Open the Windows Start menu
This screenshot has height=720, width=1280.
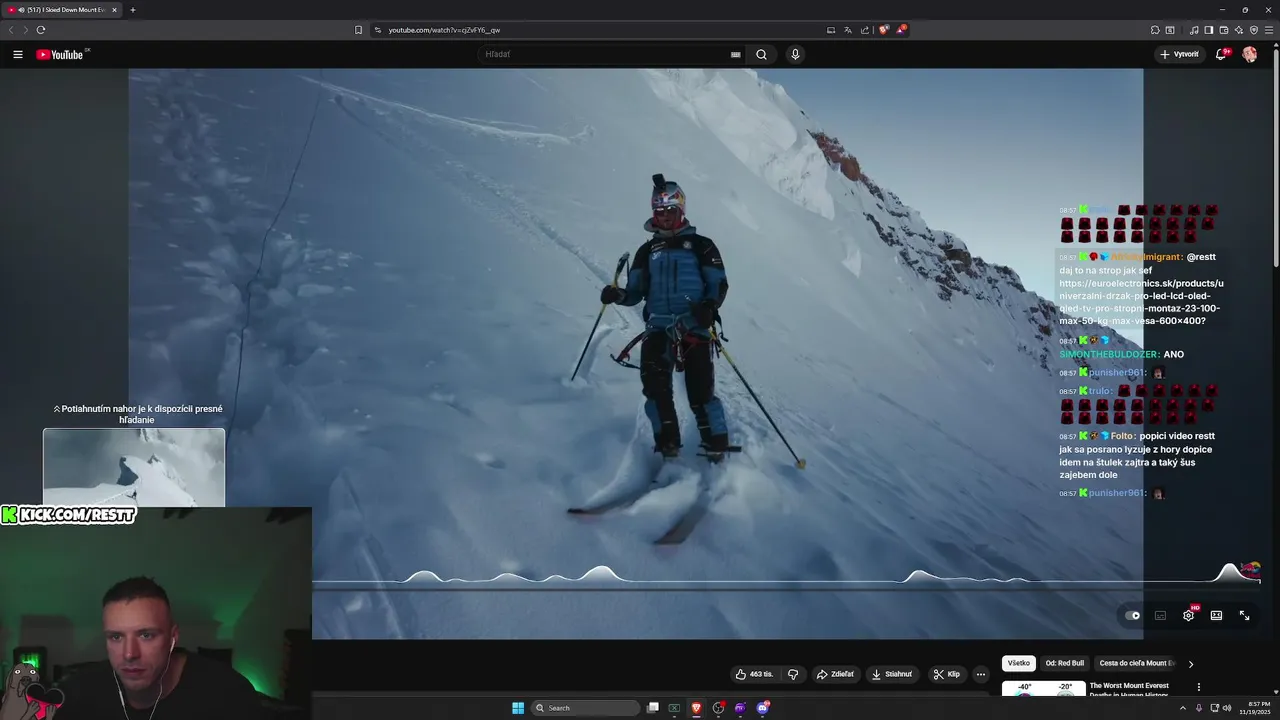pos(518,708)
